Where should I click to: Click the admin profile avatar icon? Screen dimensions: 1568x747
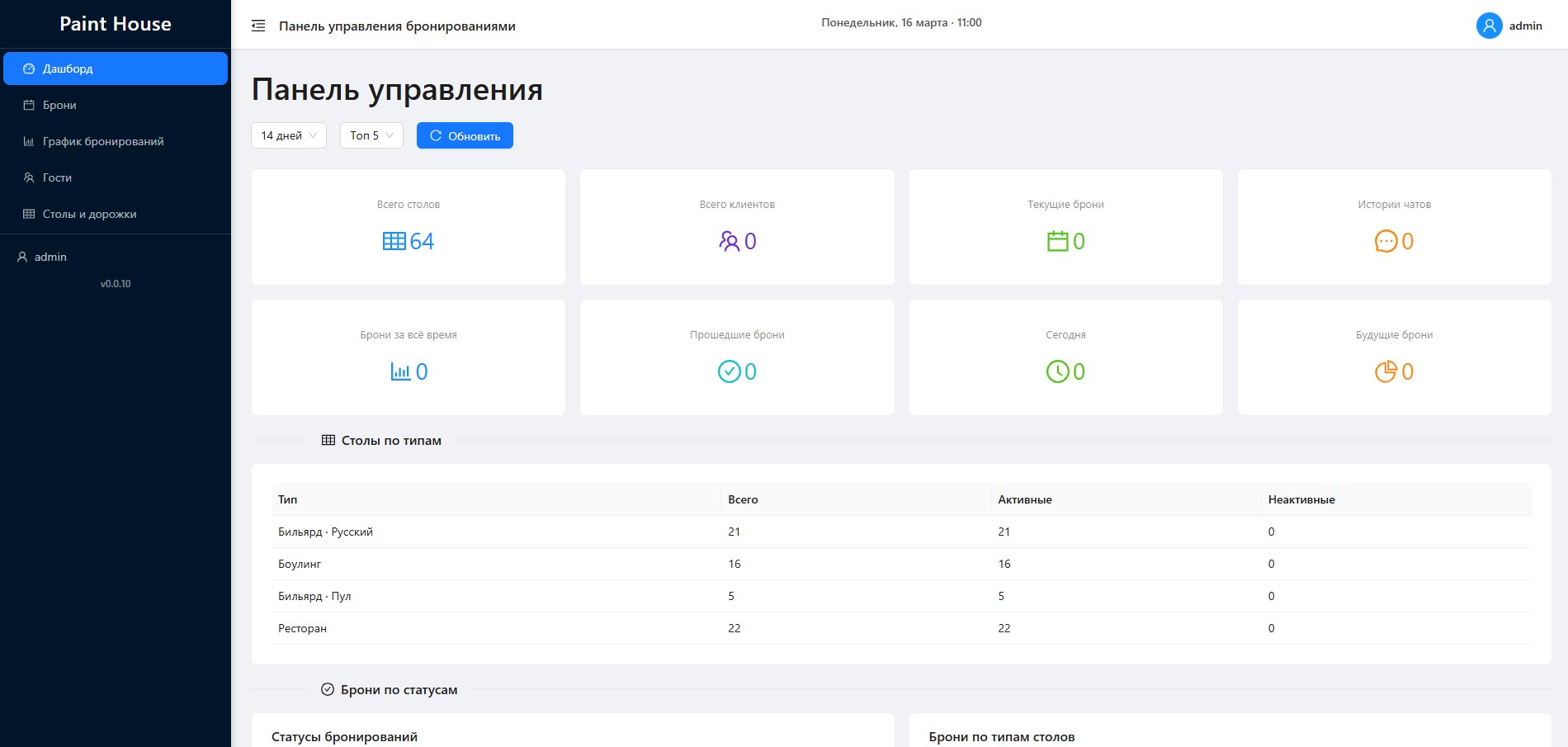(x=1489, y=26)
